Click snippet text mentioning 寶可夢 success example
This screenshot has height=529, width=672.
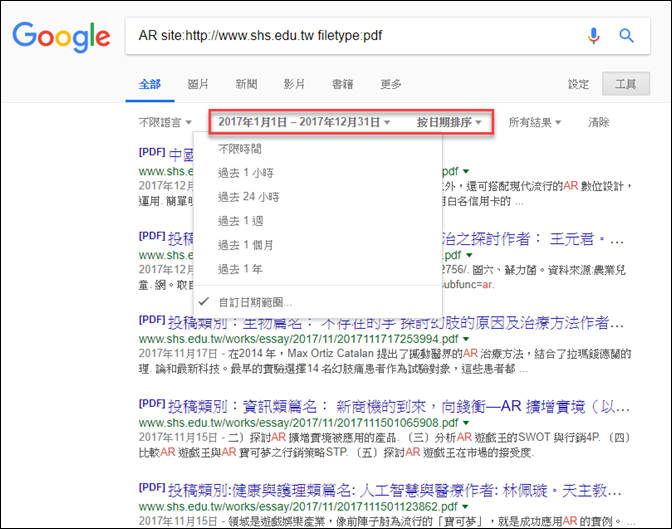387,521
